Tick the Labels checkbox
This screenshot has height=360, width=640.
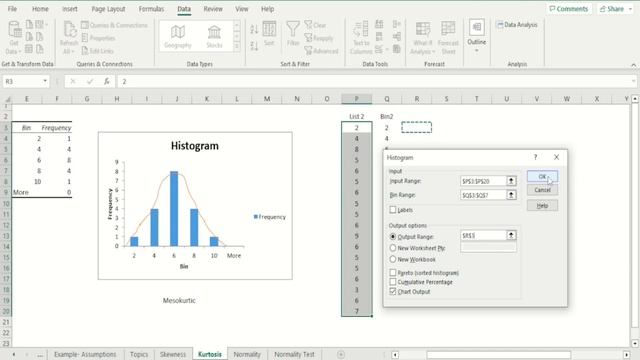pos(393,210)
